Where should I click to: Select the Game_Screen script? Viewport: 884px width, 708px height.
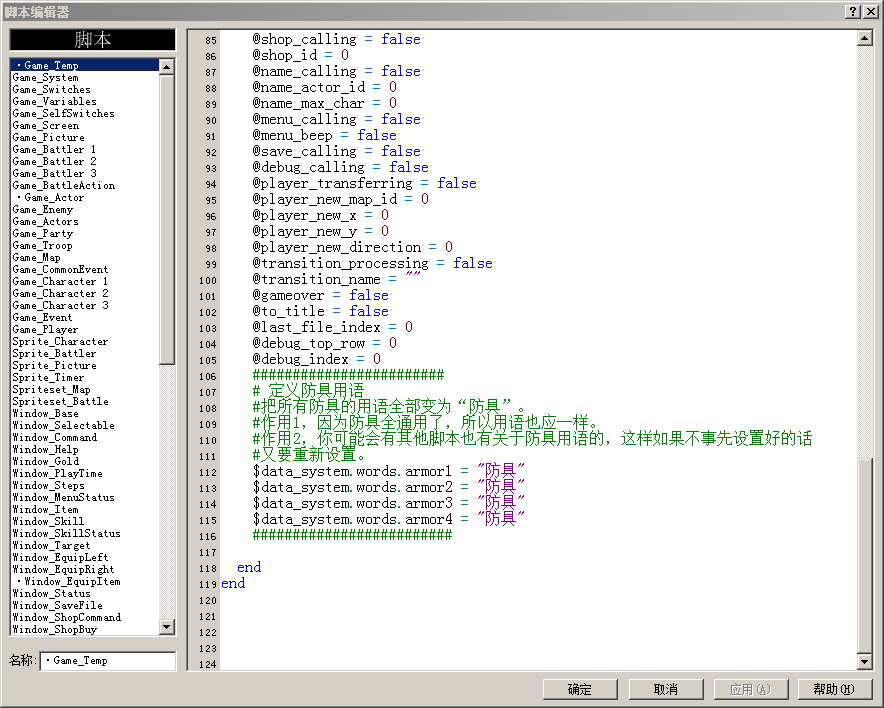point(85,125)
